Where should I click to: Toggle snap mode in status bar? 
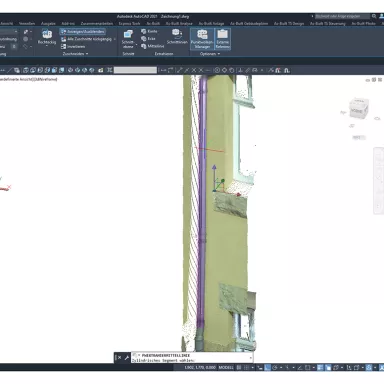(x=246, y=367)
